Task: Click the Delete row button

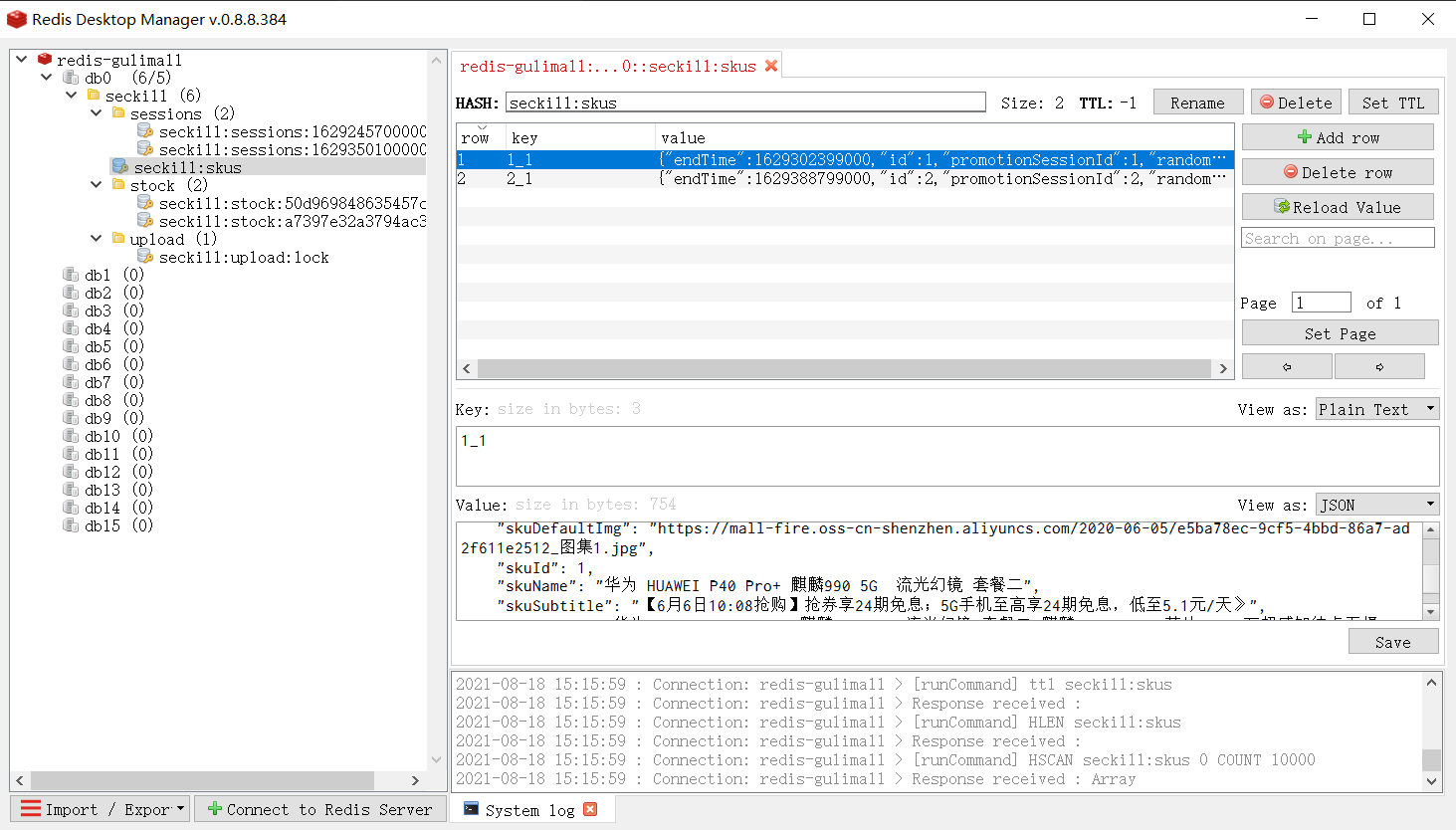Action: [x=1338, y=172]
